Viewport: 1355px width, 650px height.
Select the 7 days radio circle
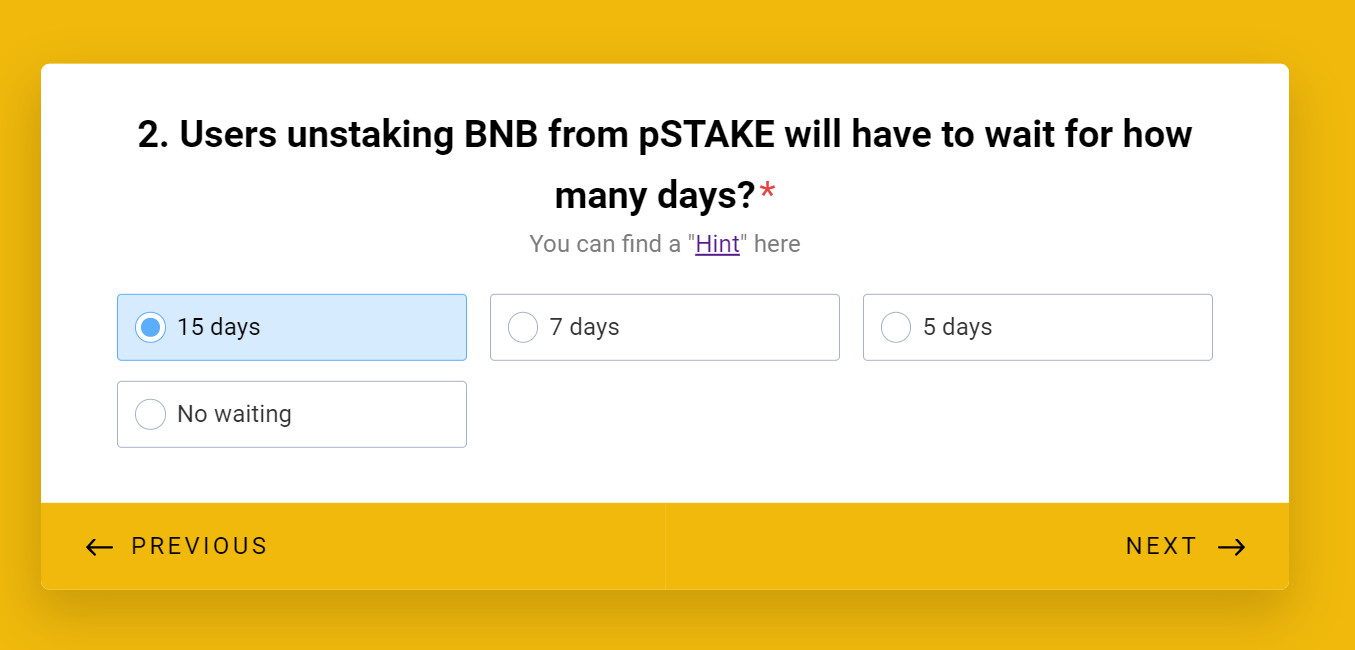click(x=523, y=327)
